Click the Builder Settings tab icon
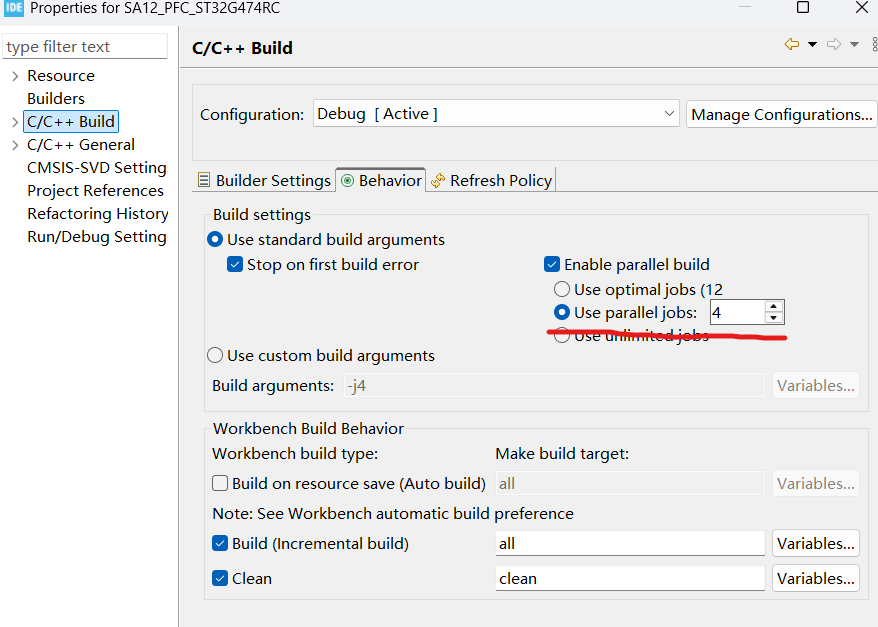This screenshot has width=878, height=627. click(205, 180)
